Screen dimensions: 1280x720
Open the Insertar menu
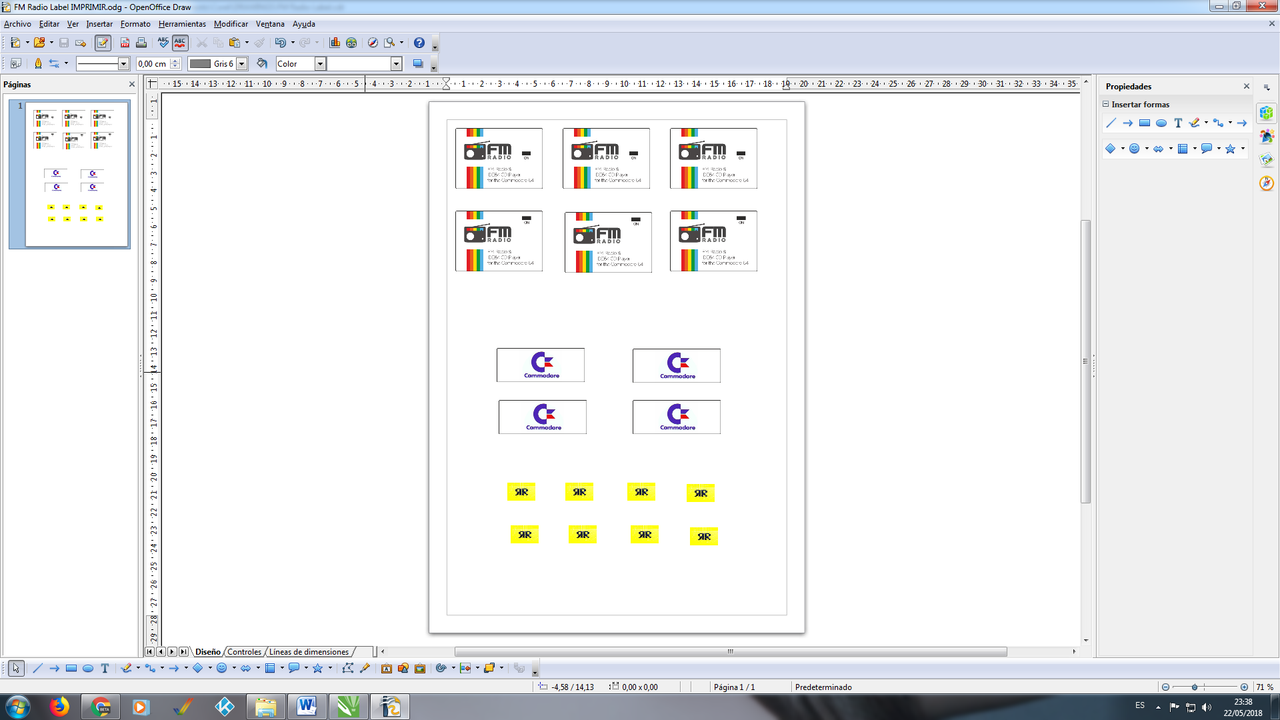tap(99, 23)
